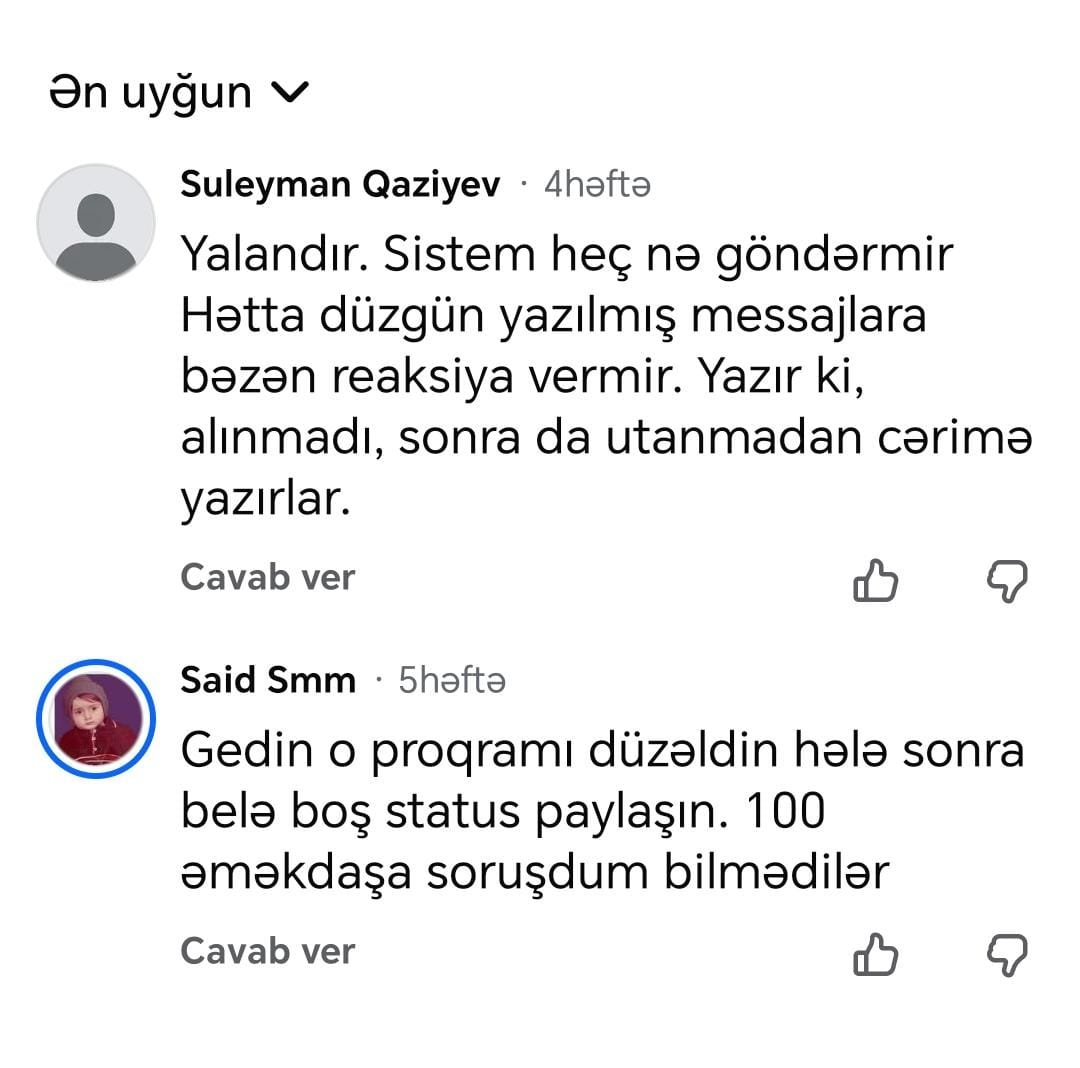This screenshot has width=1080, height=1068.
Task: Dislike Suleyman Qaziyev's comment
Action: (1007, 580)
